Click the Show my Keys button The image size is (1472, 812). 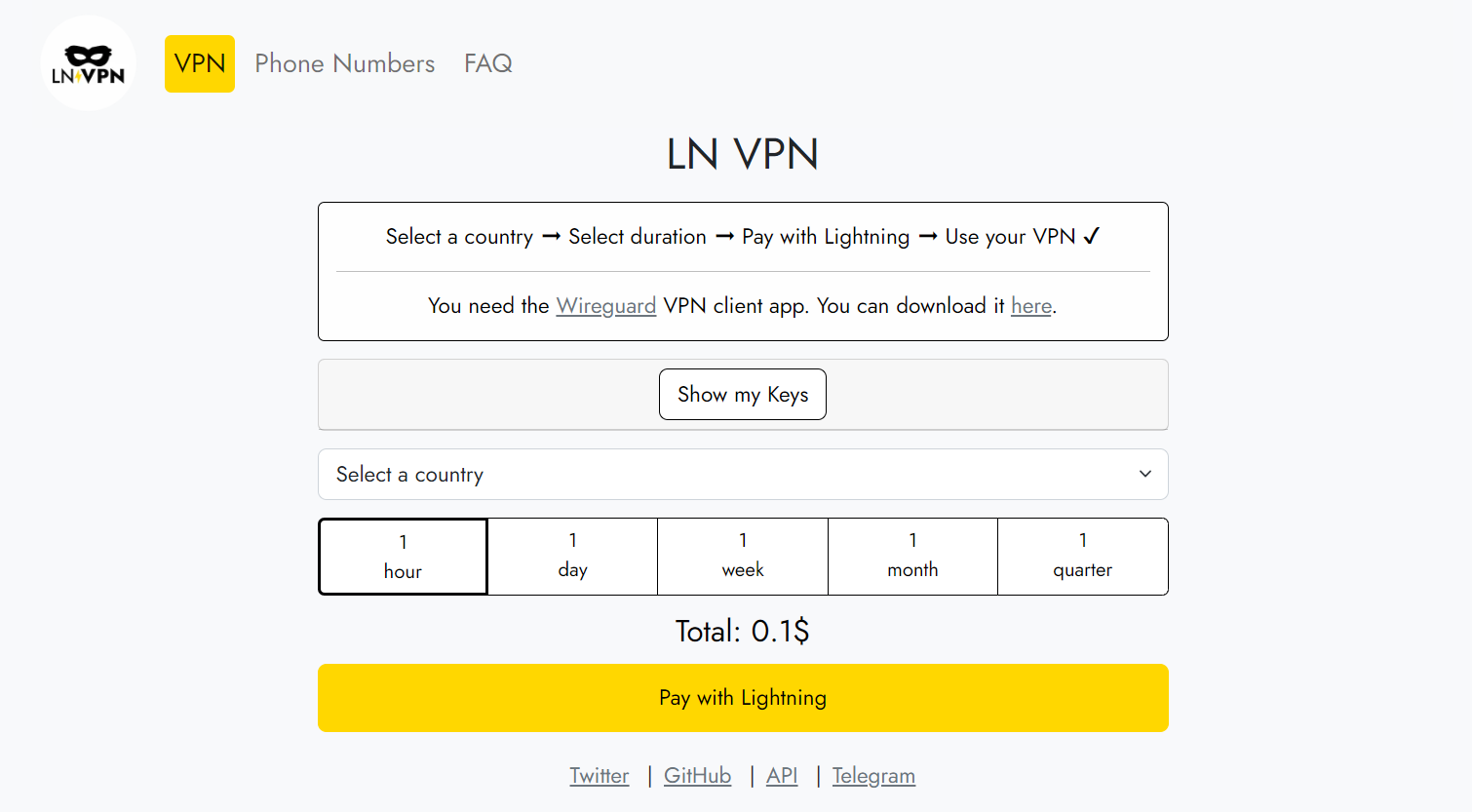tap(743, 395)
